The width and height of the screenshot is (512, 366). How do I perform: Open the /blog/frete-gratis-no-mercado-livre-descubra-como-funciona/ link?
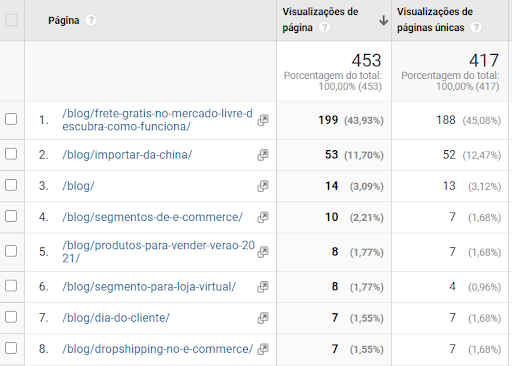[x=157, y=120]
